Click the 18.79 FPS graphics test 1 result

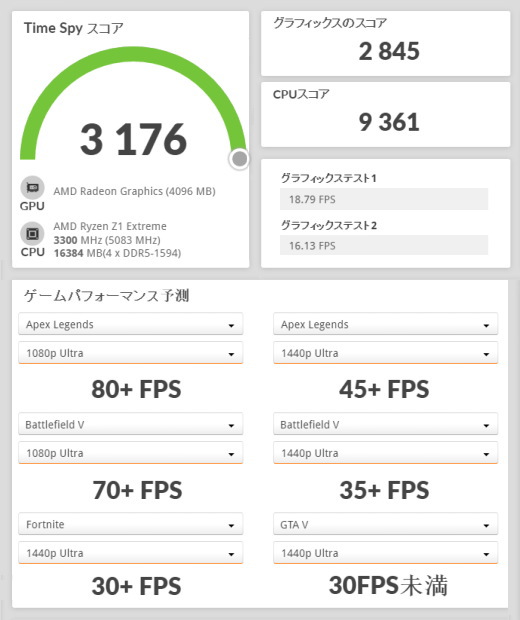pyautogui.click(x=384, y=199)
